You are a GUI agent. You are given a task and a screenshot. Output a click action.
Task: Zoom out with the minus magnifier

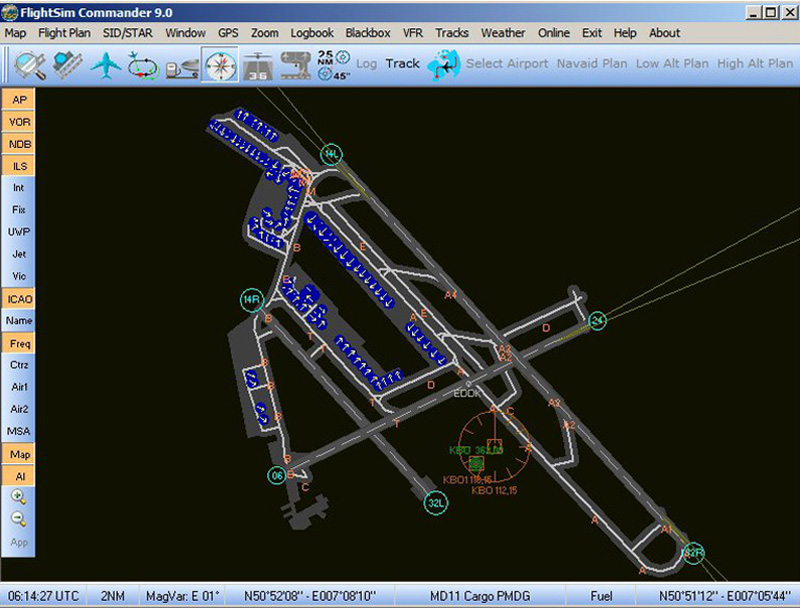point(18,519)
